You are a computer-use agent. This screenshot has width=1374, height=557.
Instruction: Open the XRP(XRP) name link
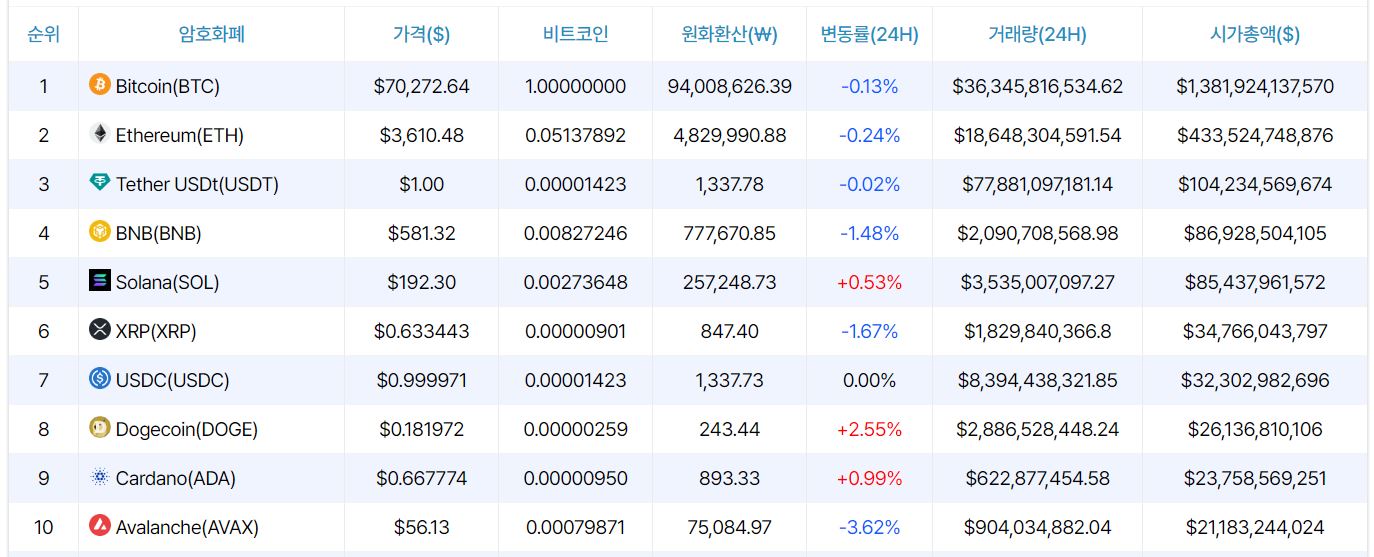click(157, 331)
